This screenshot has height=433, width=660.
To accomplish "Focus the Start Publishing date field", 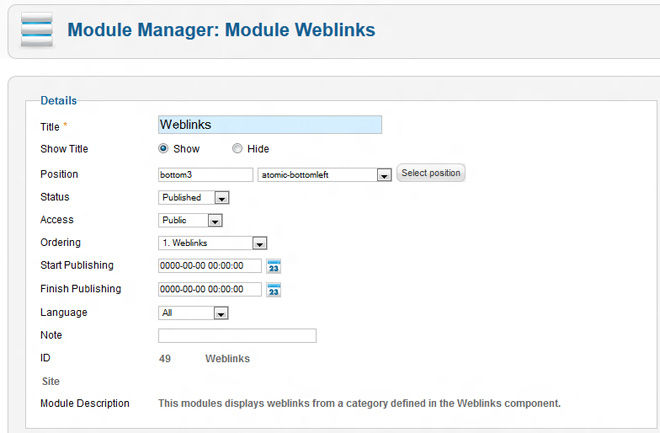I will 209,266.
